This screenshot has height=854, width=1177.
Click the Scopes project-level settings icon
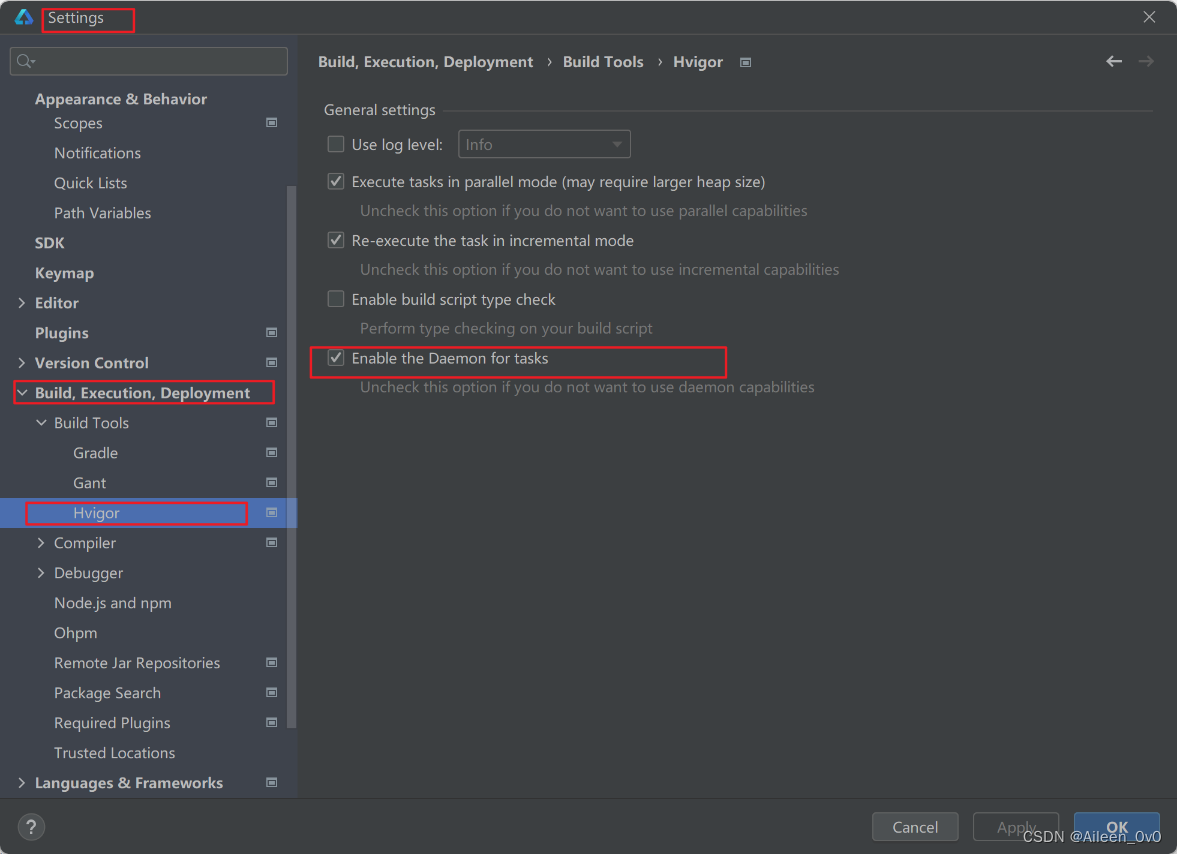point(272,122)
